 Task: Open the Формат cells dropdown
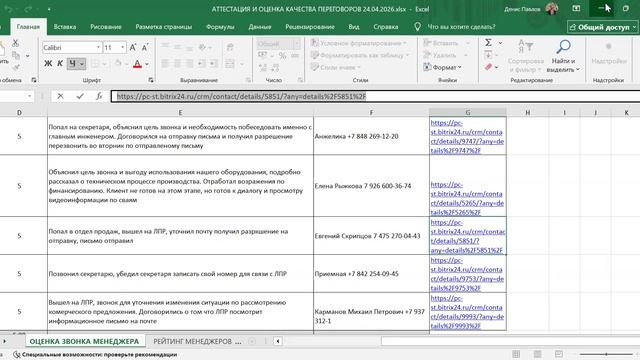coord(442,67)
